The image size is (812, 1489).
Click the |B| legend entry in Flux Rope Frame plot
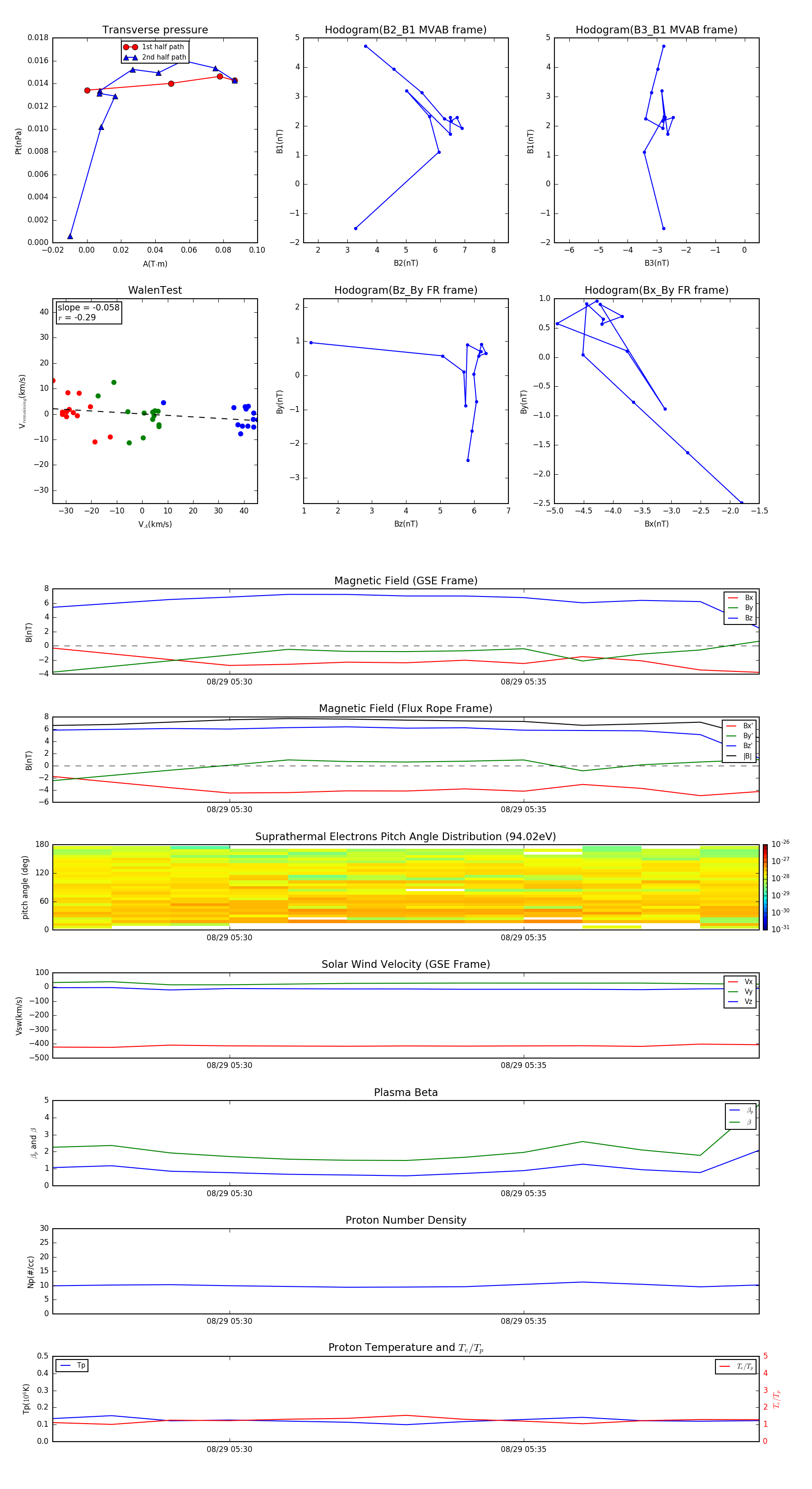click(x=747, y=756)
